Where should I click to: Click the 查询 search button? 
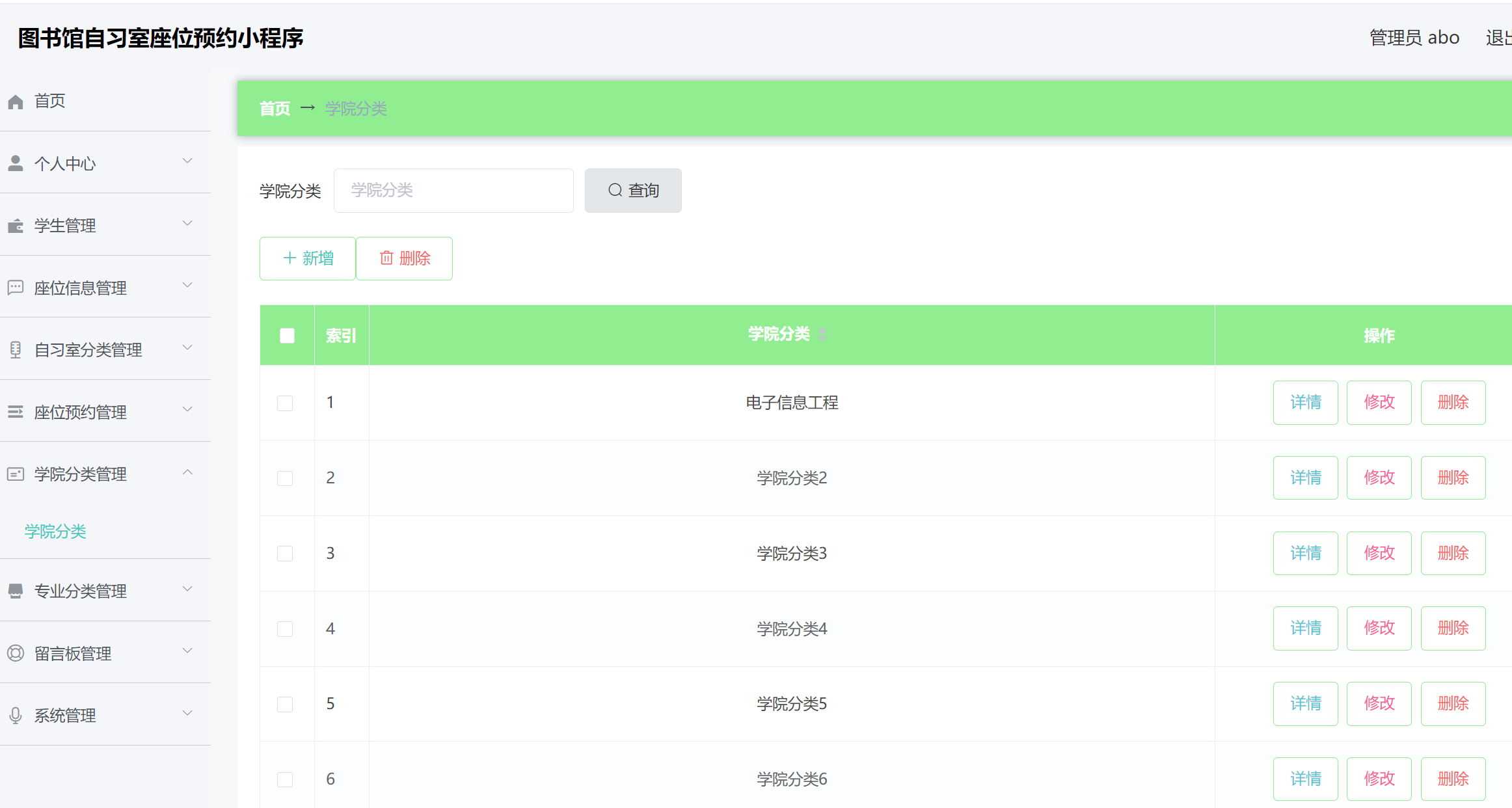click(x=632, y=191)
